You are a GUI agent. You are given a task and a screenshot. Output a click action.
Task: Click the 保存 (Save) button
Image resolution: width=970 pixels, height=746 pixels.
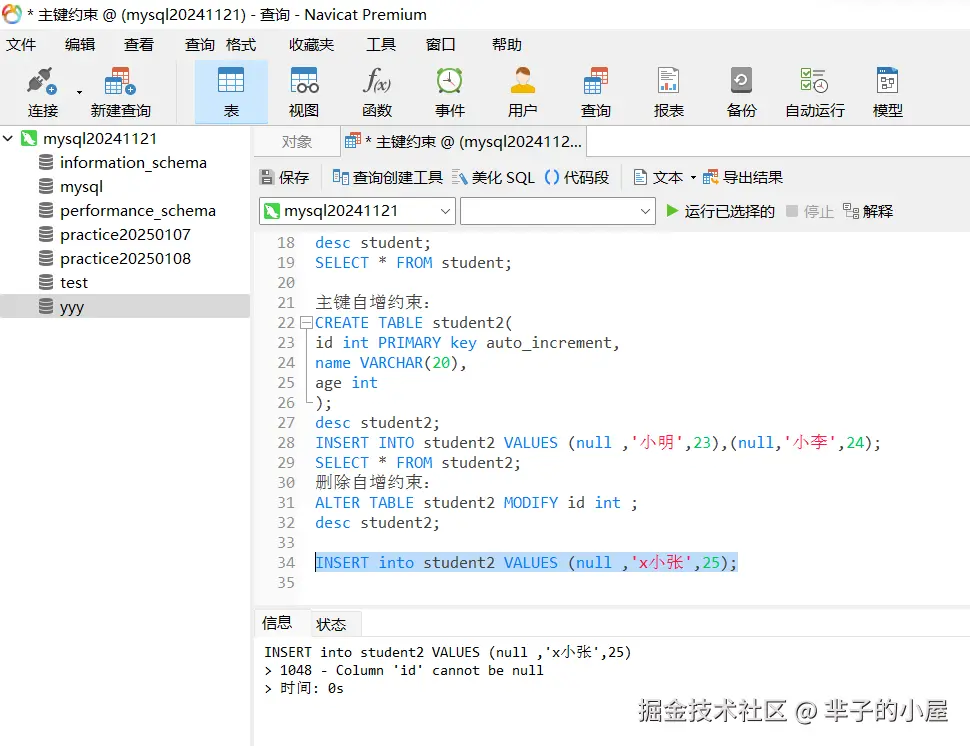(x=285, y=178)
